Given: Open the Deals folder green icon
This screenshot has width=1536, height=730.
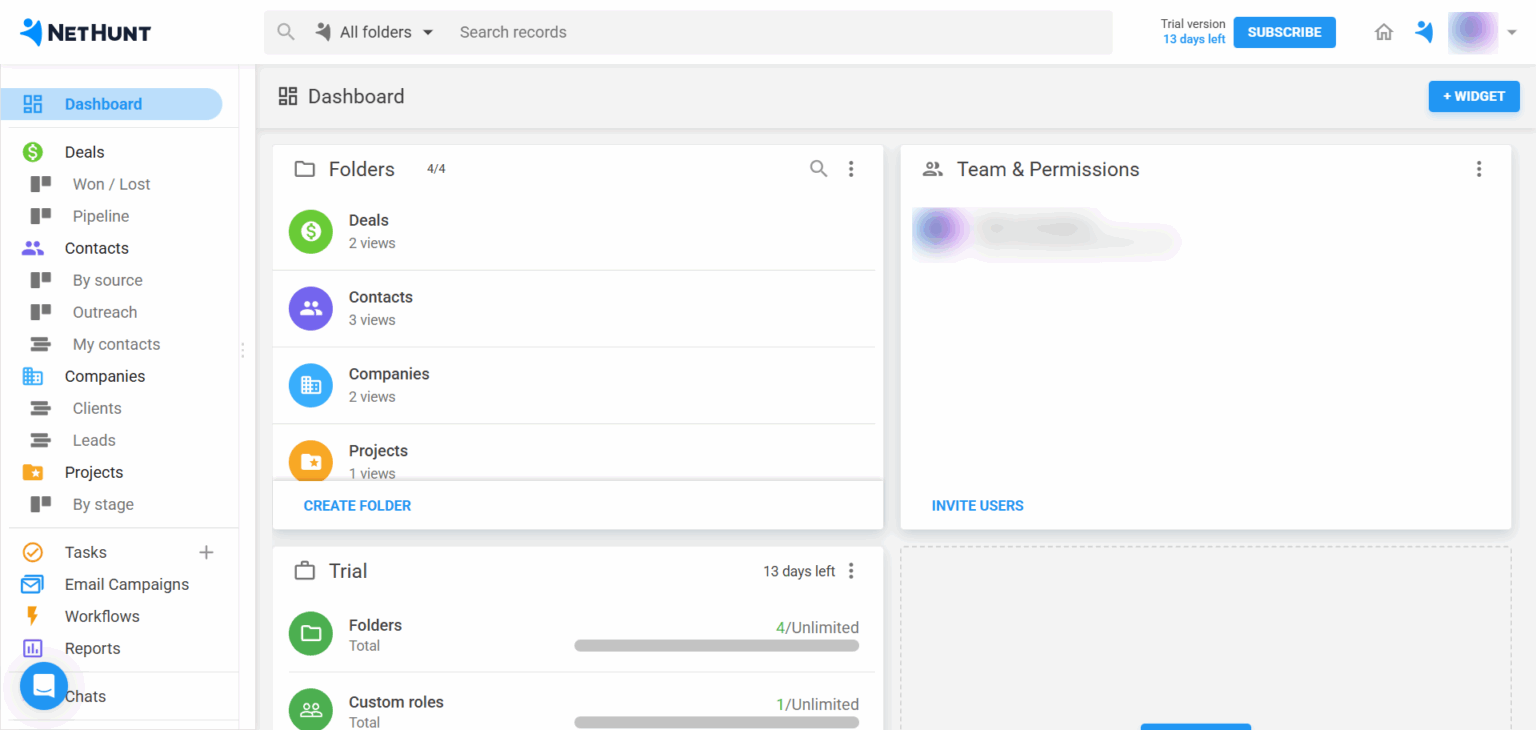Looking at the screenshot, I should 311,231.
